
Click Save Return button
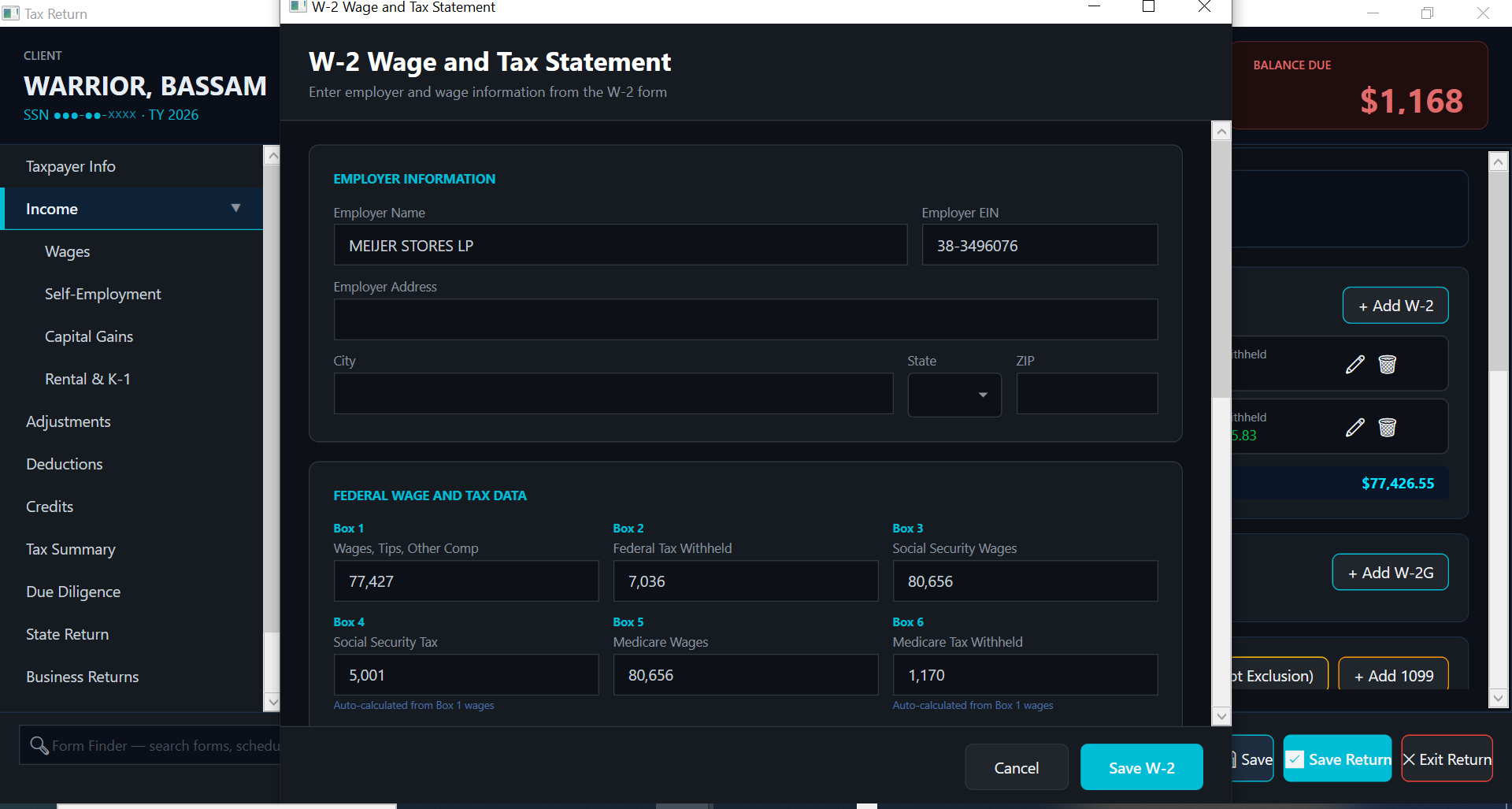1337,759
